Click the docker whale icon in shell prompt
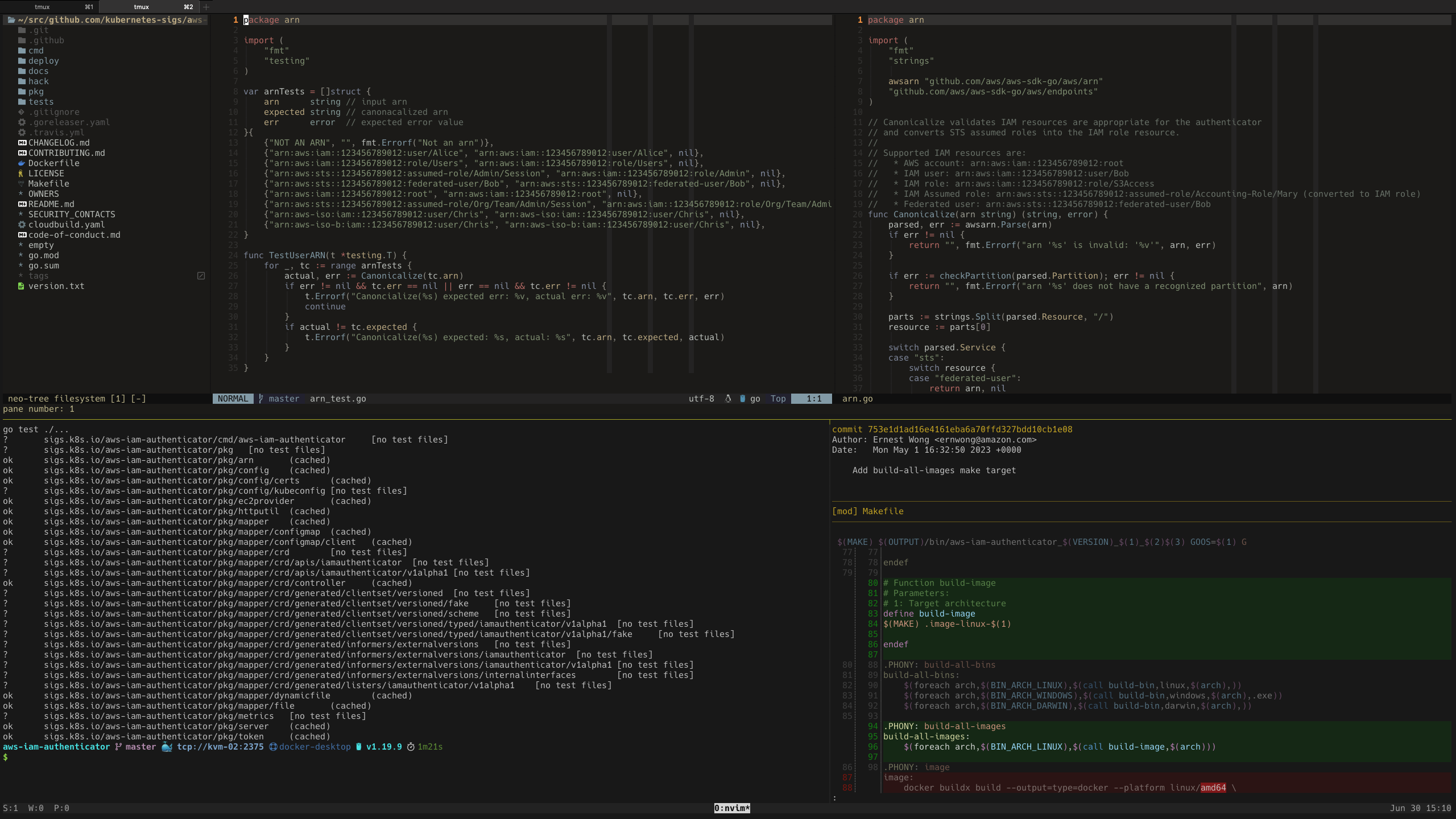 click(167, 747)
